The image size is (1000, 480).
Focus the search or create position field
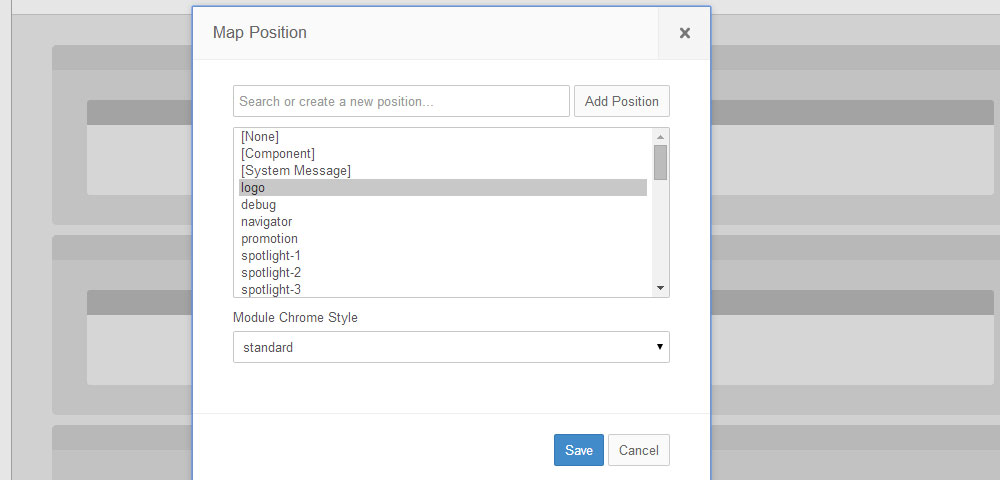[x=401, y=101]
